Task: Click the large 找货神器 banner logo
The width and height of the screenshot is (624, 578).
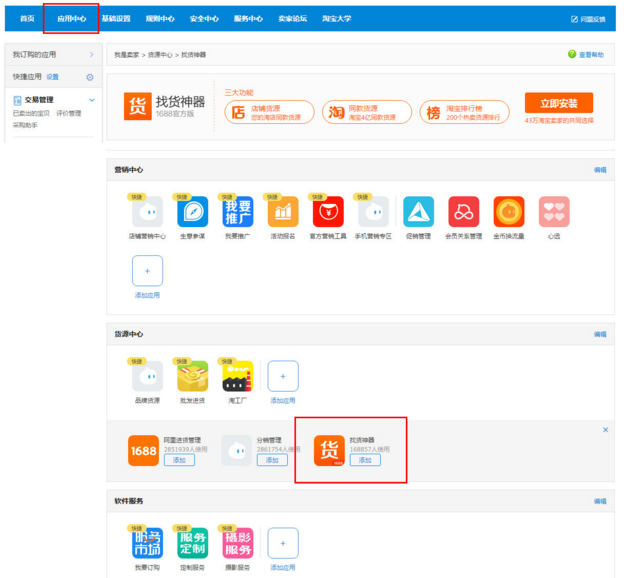Action: click(x=138, y=106)
